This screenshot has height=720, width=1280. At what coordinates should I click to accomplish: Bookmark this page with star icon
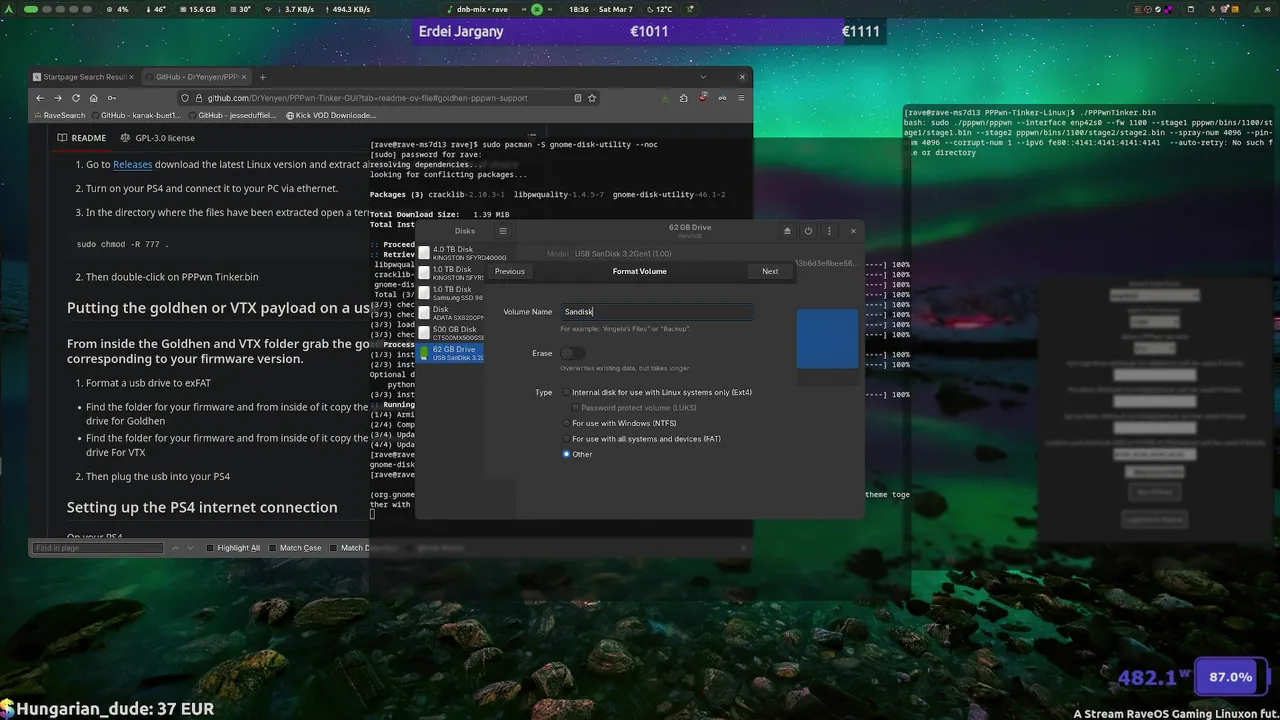(x=592, y=98)
